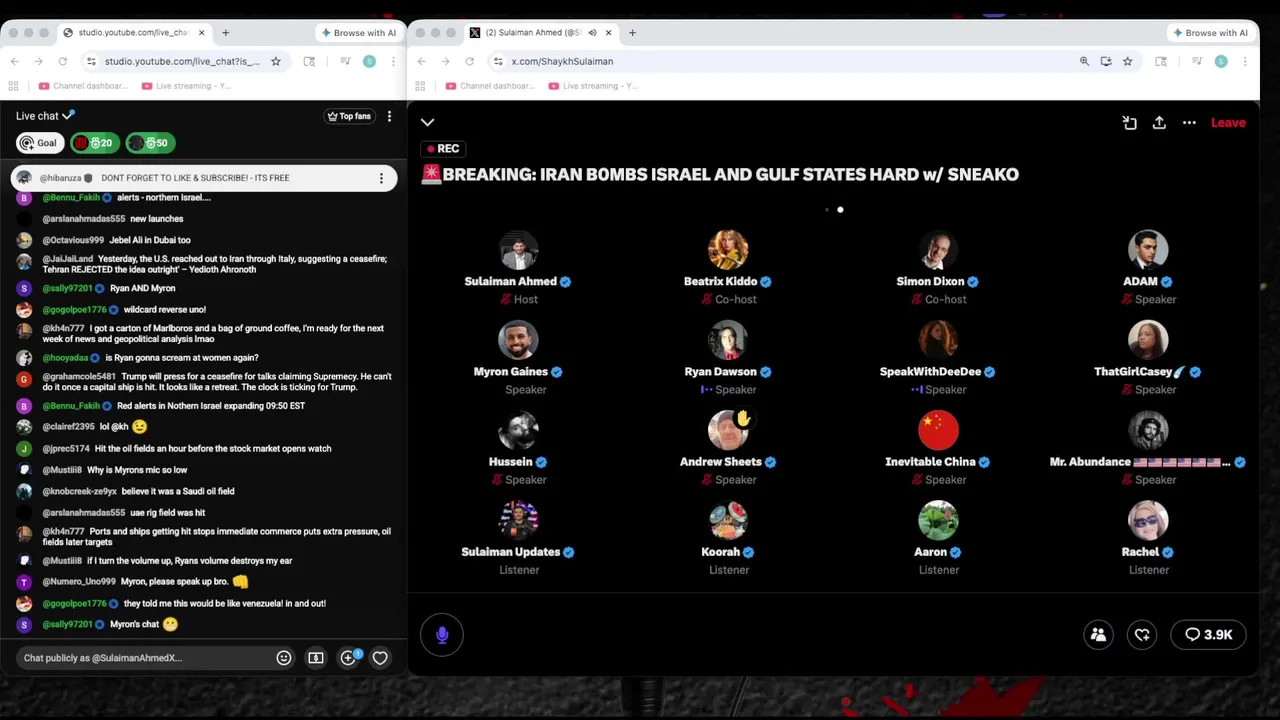
Task: Expand the Live chat view dropdown
Action: coord(45,116)
